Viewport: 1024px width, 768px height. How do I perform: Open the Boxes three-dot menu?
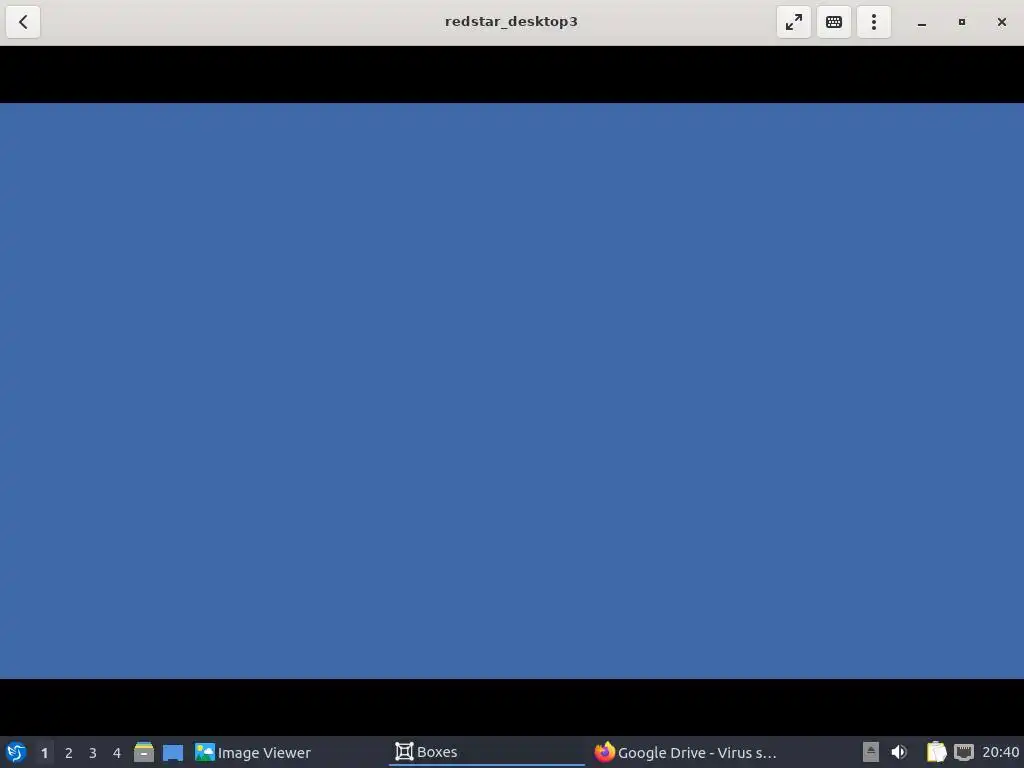pyautogui.click(x=874, y=22)
